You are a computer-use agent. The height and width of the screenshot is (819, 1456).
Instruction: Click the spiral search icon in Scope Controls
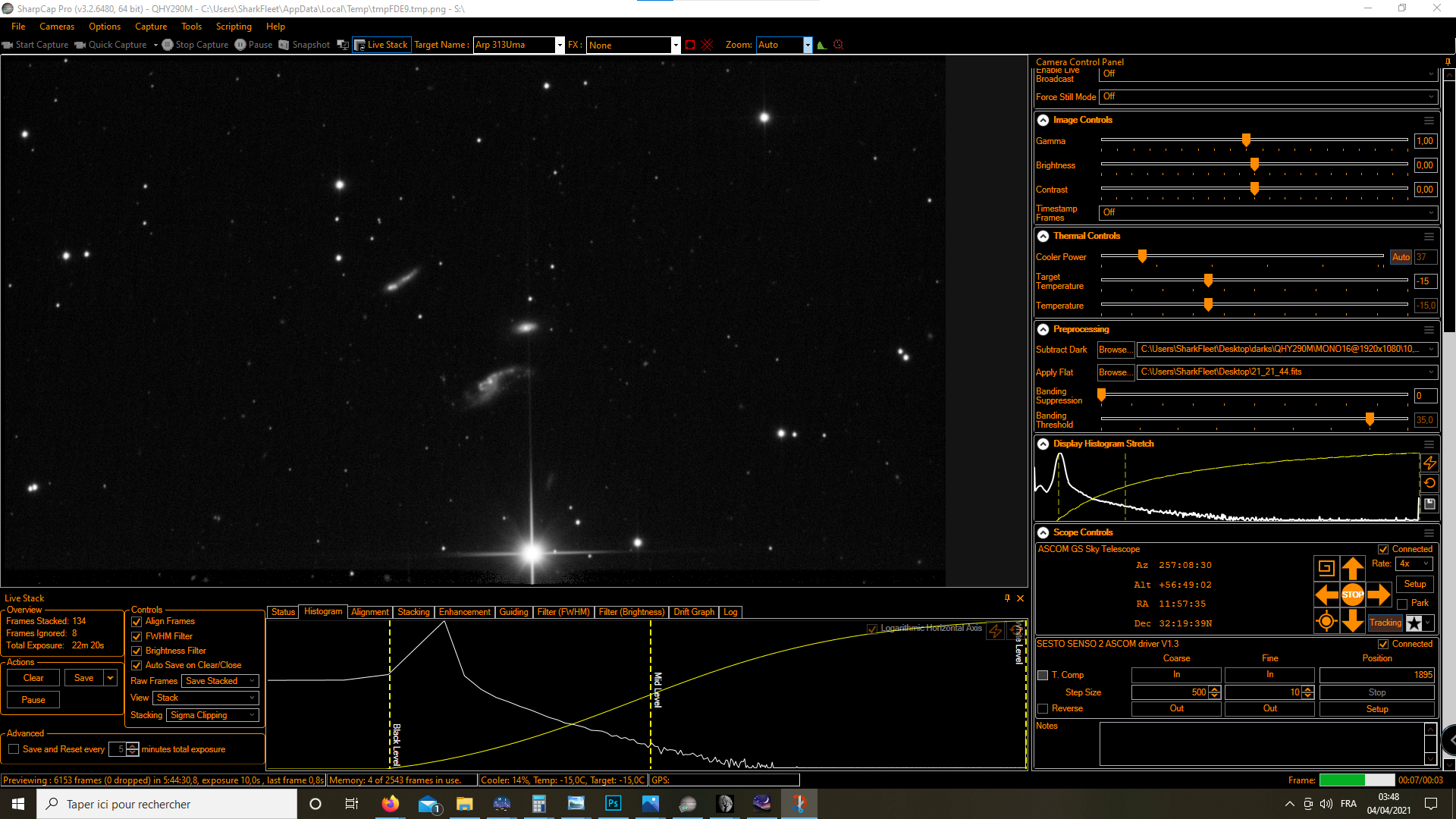(x=1326, y=567)
